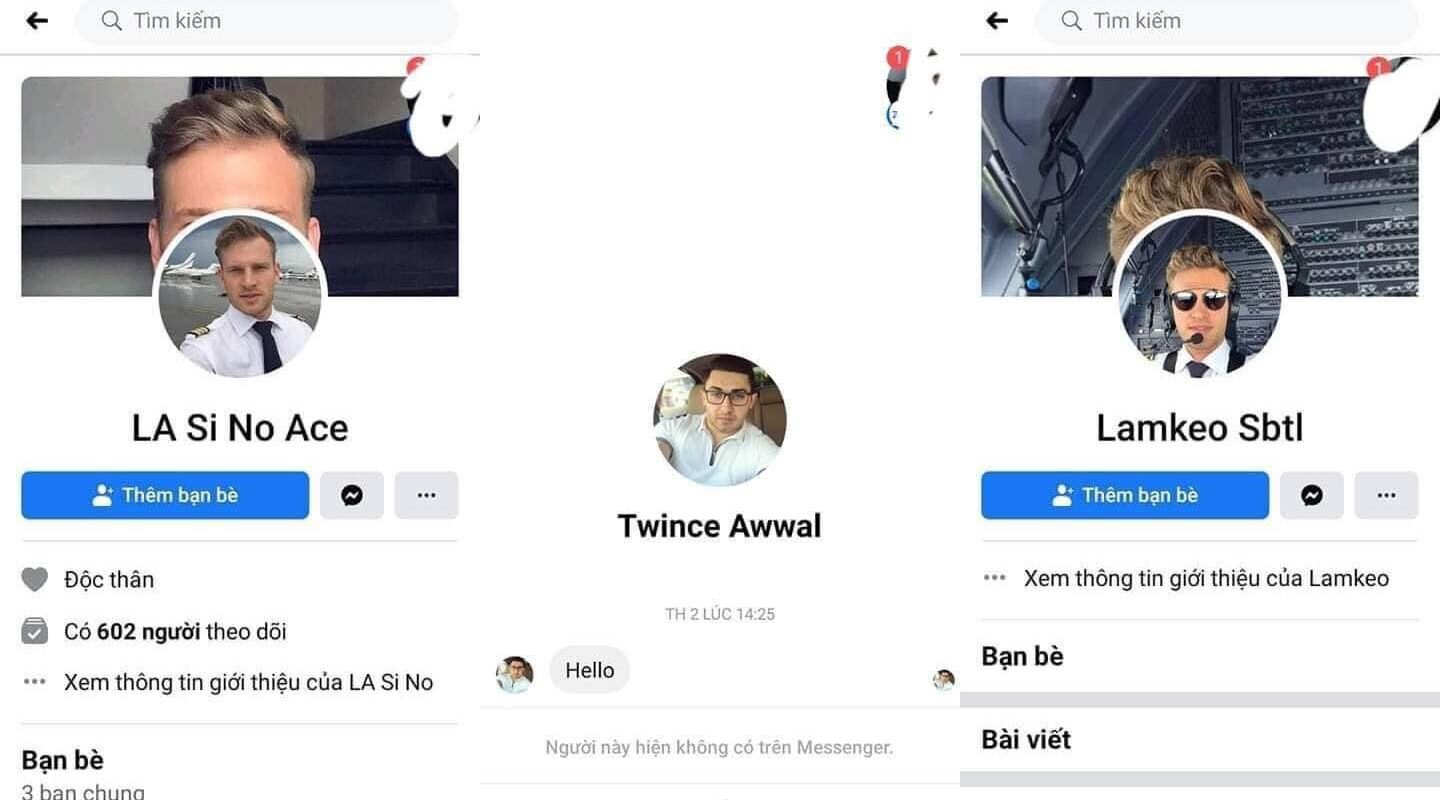Image resolution: width=1440 pixels, height=800 pixels.
Task: Tap the back arrow in the left profile
Action: pyautogui.click(x=37, y=20)
